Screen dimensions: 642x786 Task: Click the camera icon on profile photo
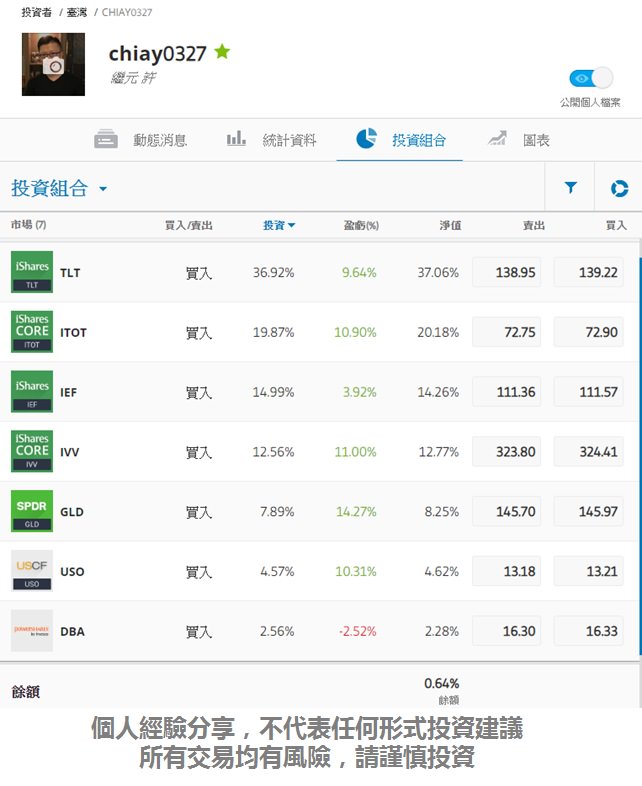click(54, 65)
